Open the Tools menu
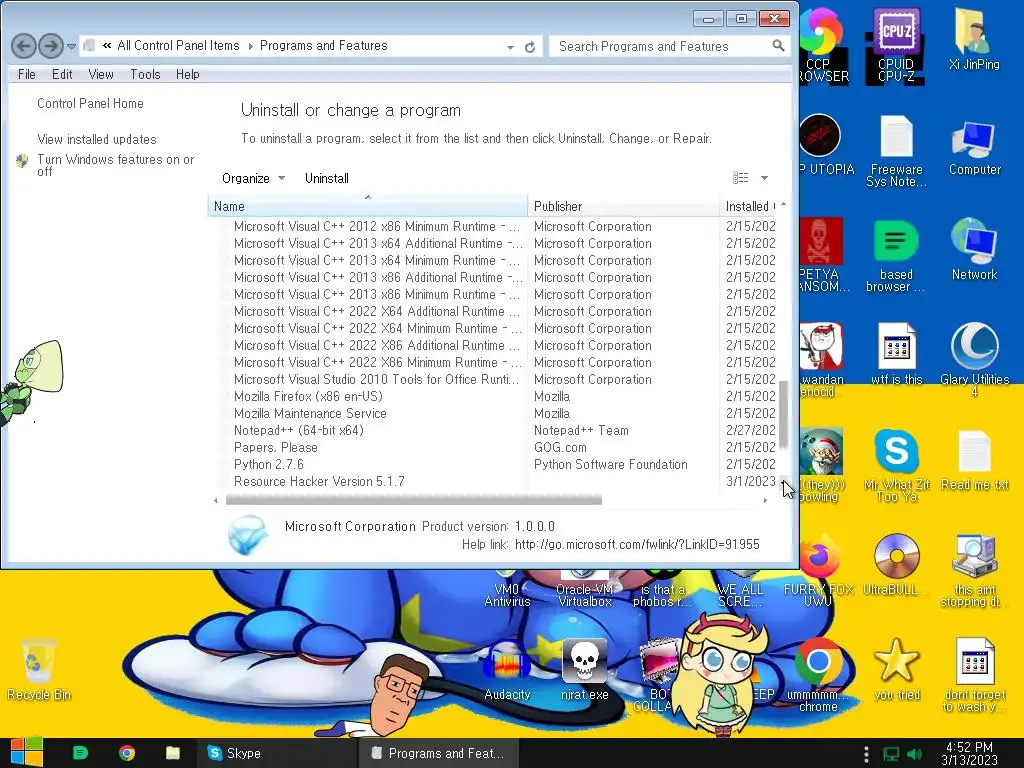1024x768 pixels. coord(145,74)
